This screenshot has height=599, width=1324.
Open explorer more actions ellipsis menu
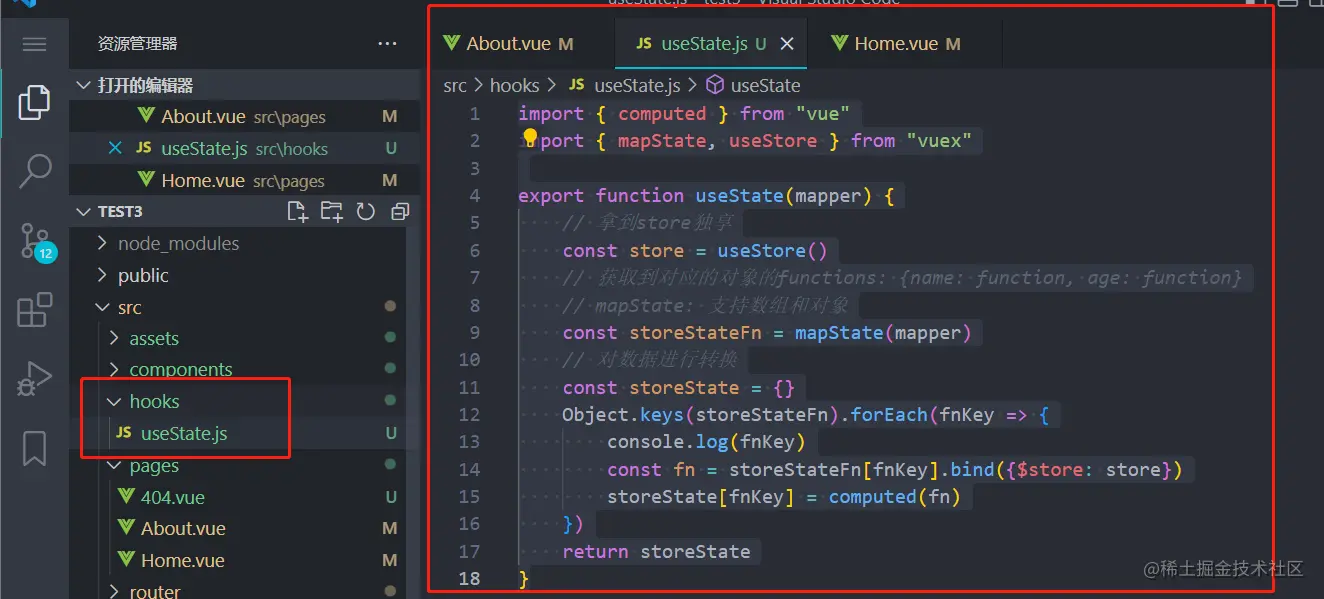click(x=387, y=44)
